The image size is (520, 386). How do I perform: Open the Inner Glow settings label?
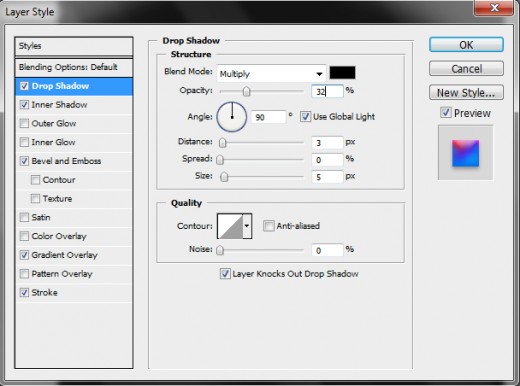click(x=53, y=142)
